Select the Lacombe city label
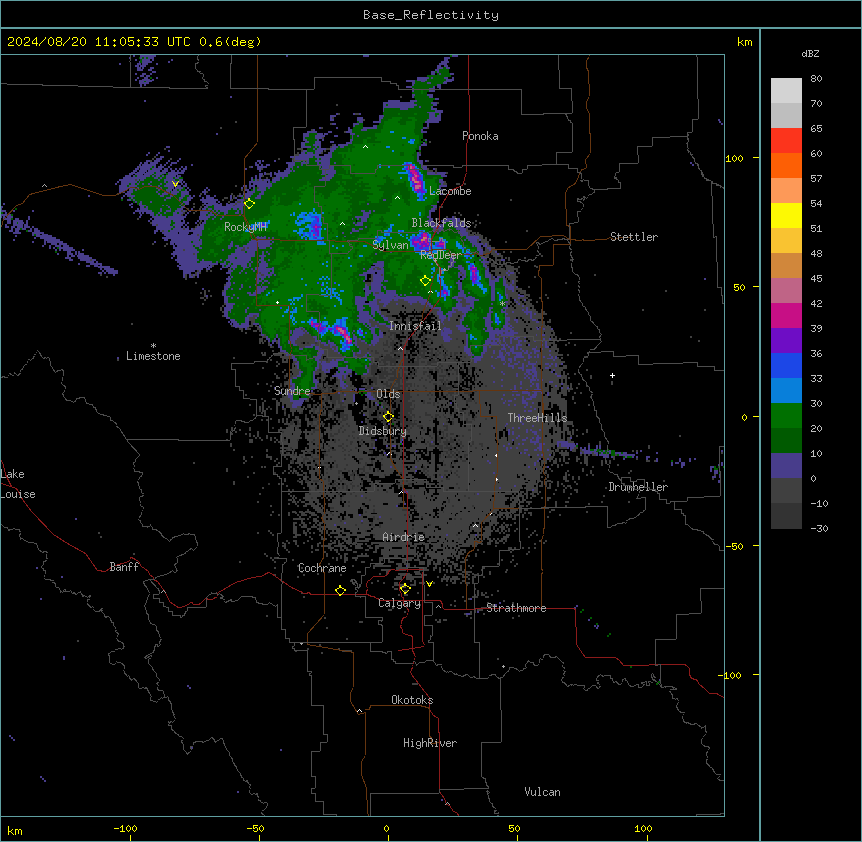Screen dimensions: 862x842 (x=450, y=191)
